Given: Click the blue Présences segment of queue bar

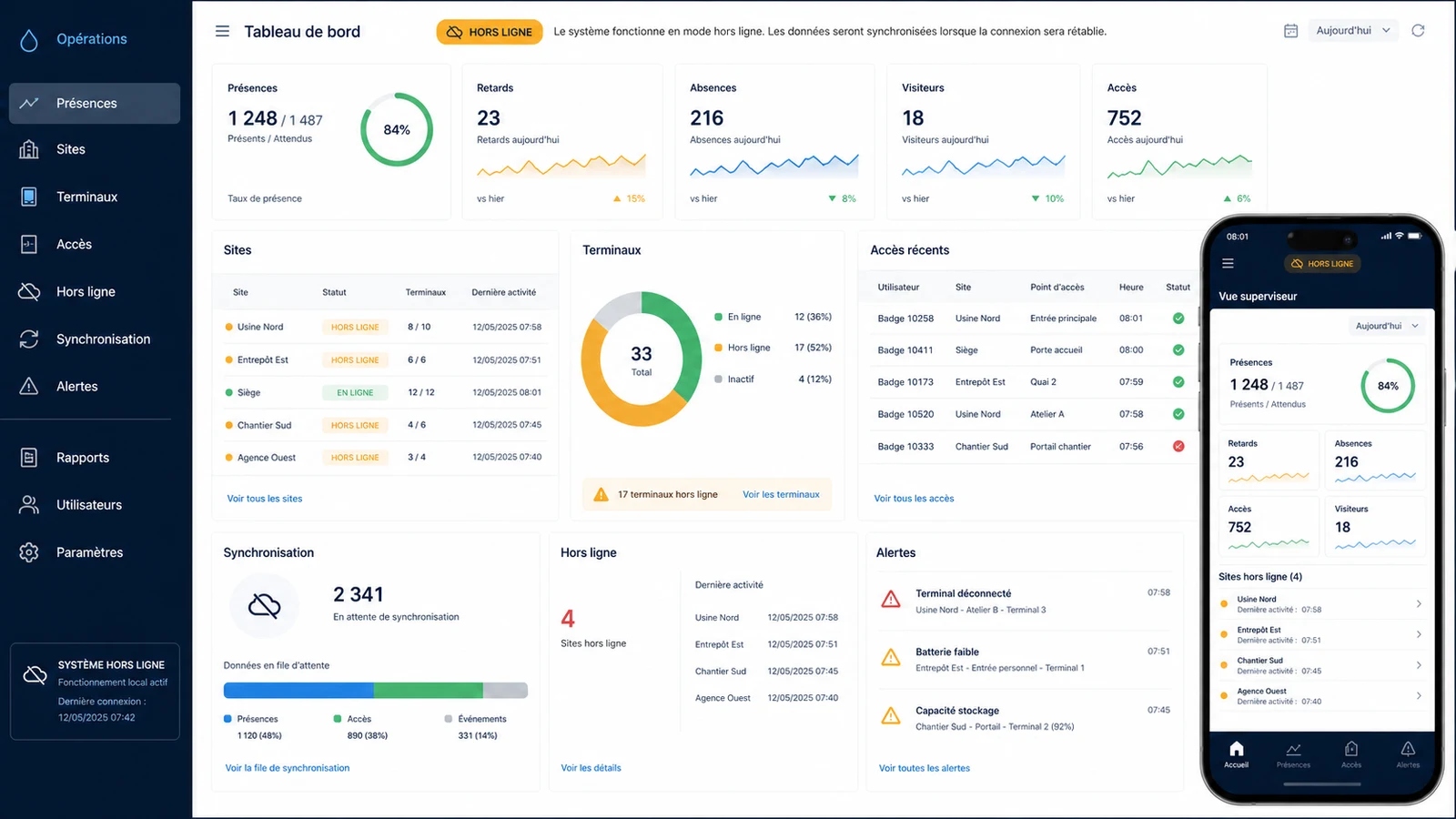Looking at the screenshot, I should pyautogui.click(x=298, y=691).
